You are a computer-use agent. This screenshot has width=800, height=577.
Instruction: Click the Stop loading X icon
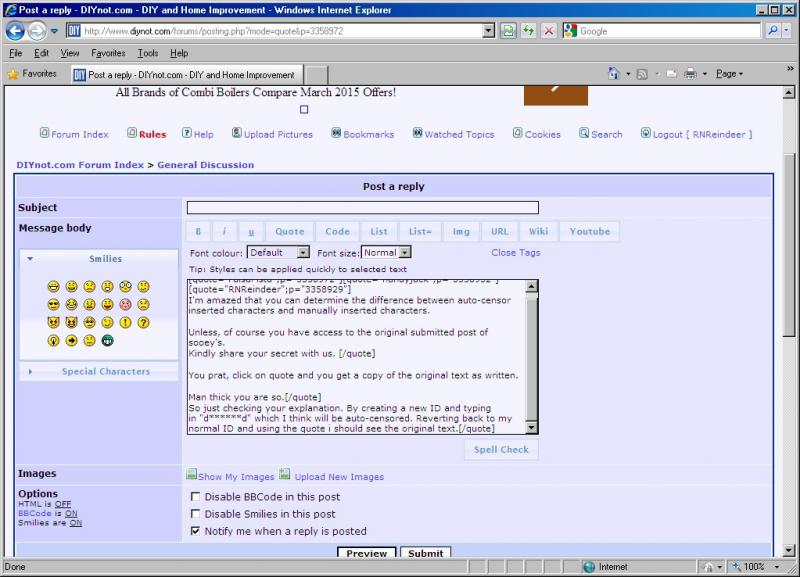(x=548, y=31)
